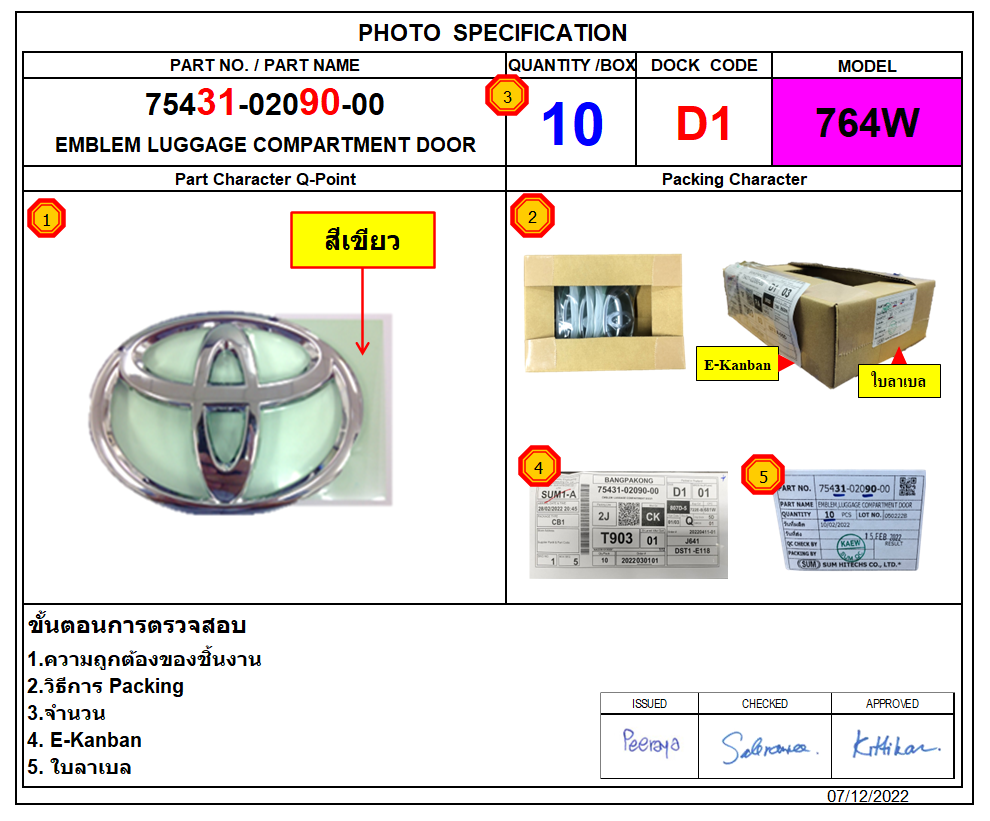Click the signature under CHECKED

pos(769,748)
